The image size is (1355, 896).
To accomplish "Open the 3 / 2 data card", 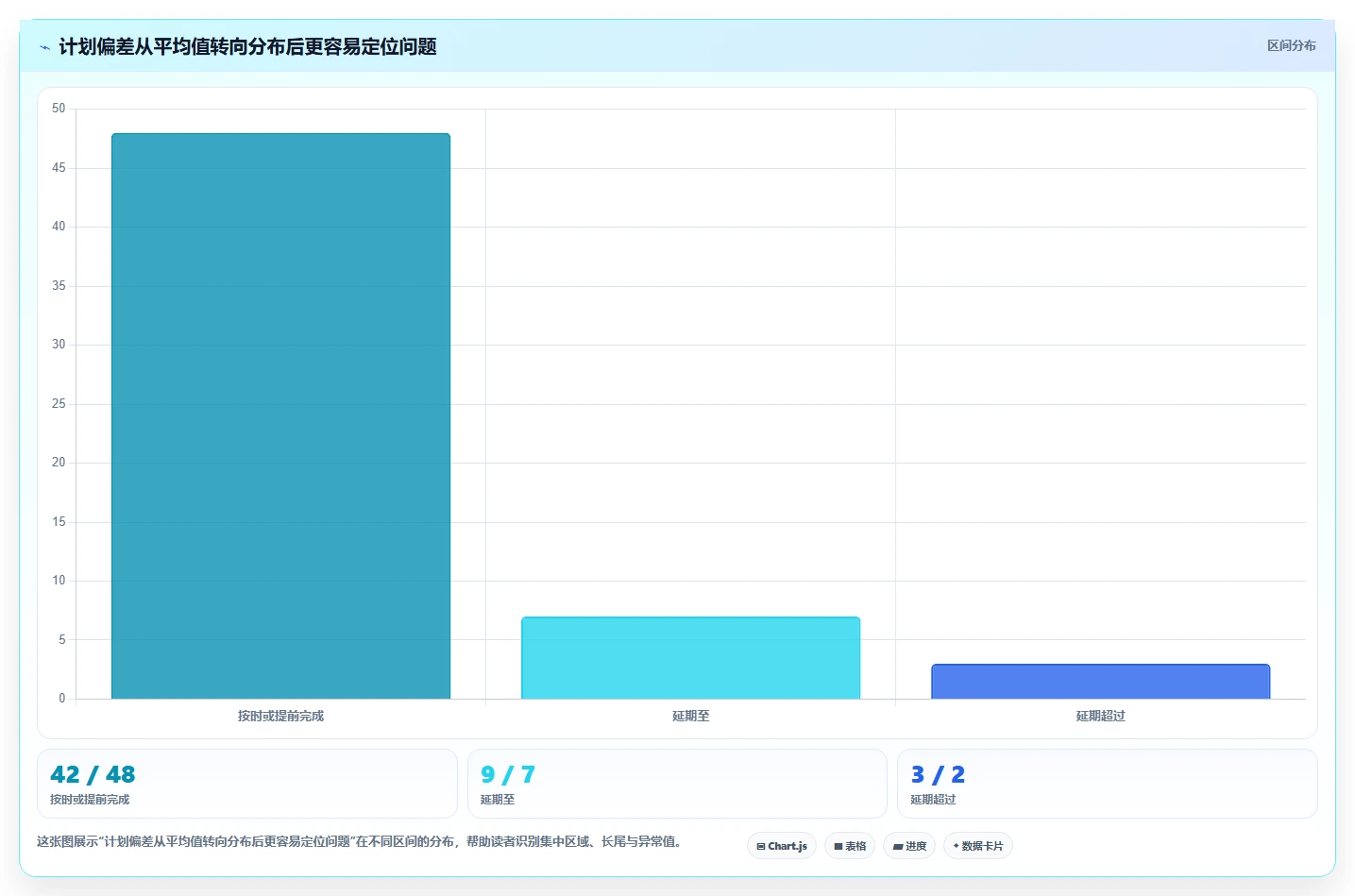I will 1107,784.
